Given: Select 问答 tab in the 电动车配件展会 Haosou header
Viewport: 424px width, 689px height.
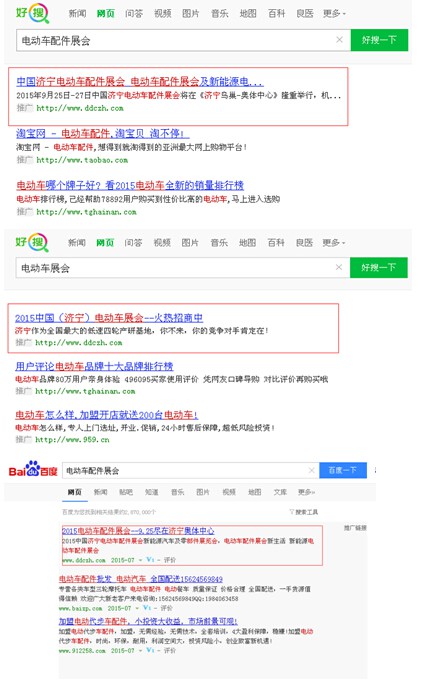Looking at the screenshot, I should 134,14.
